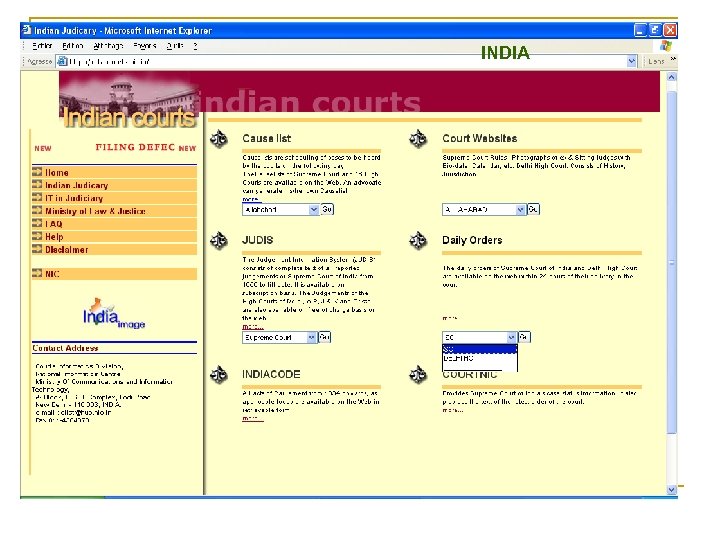Click the scales icon beside Cause list
This screenshot has height=540, width=720.
[219, 139]
